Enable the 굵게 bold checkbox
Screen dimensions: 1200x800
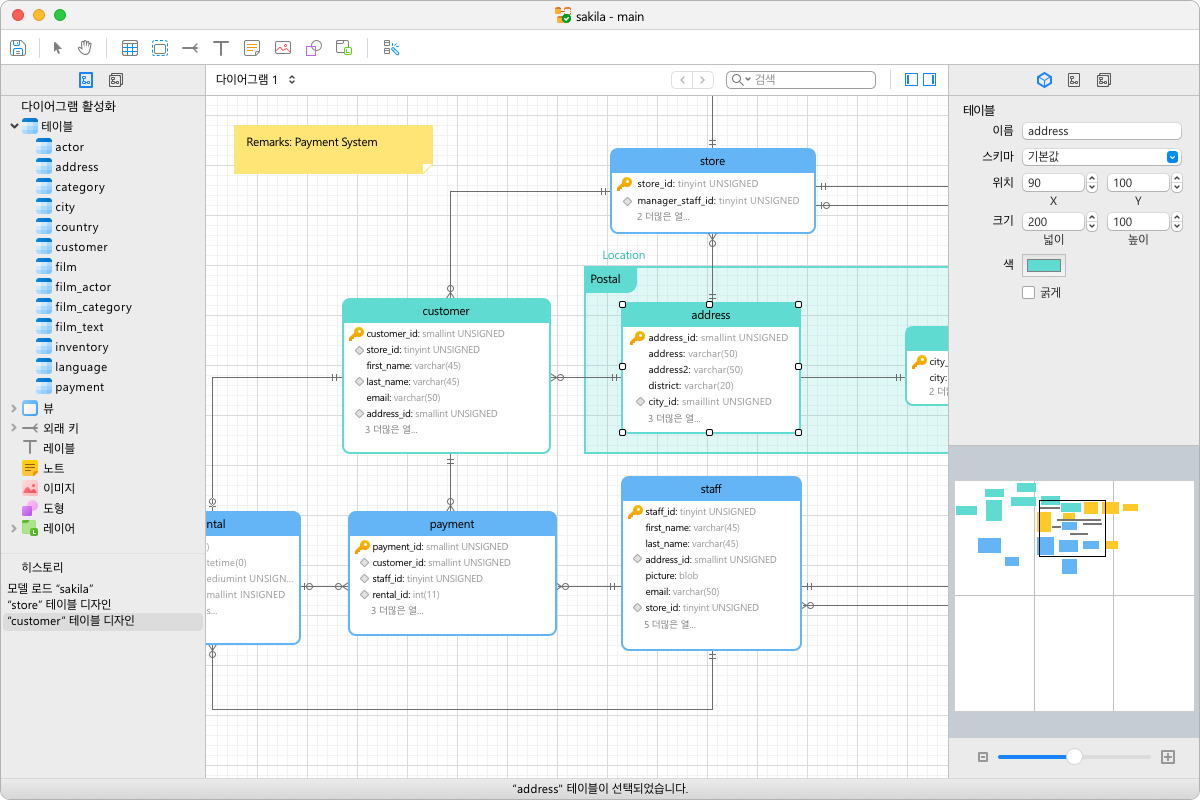pos(1028,292)
